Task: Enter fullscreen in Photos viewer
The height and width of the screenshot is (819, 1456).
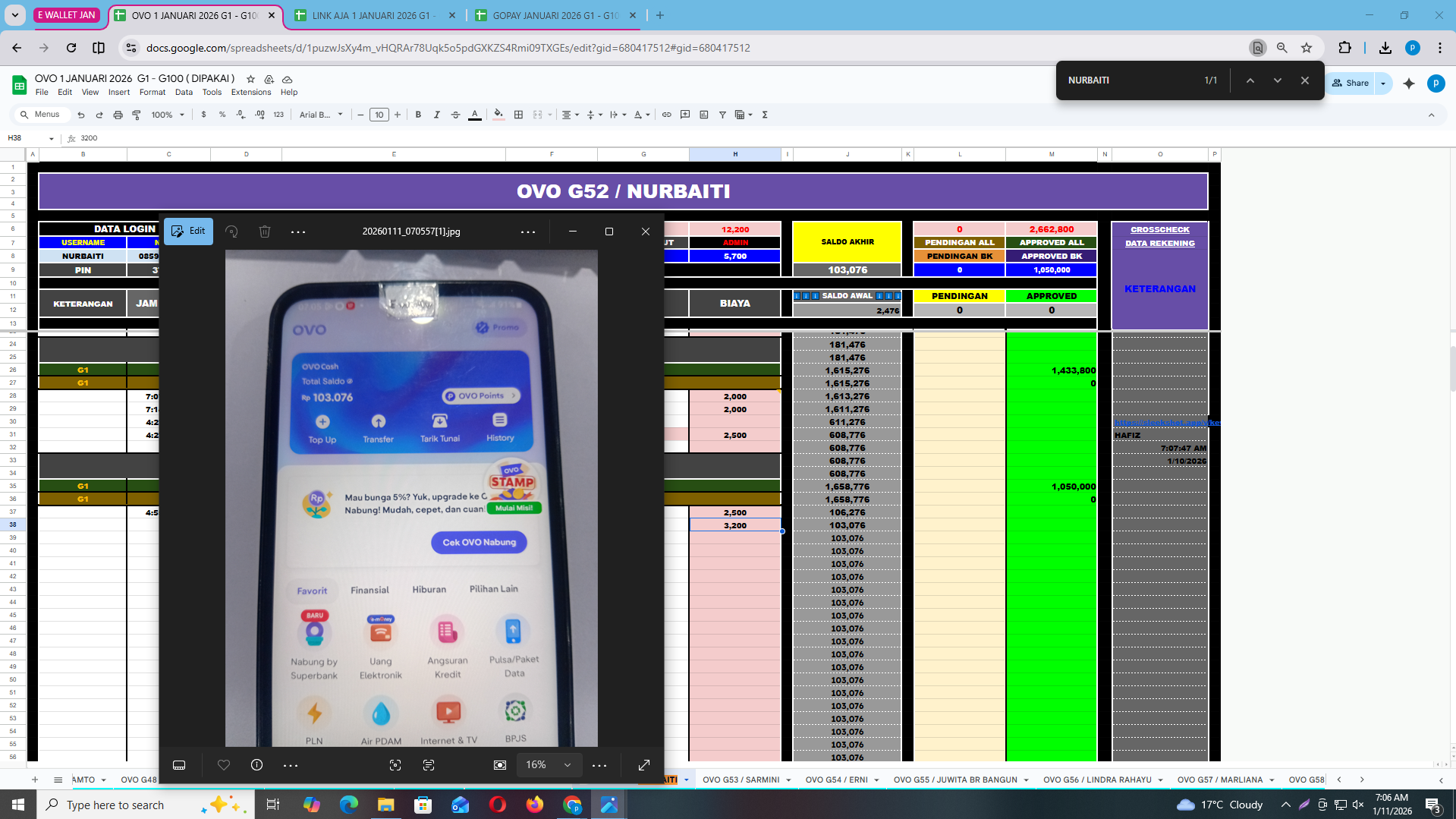Action: click(644, 765)
